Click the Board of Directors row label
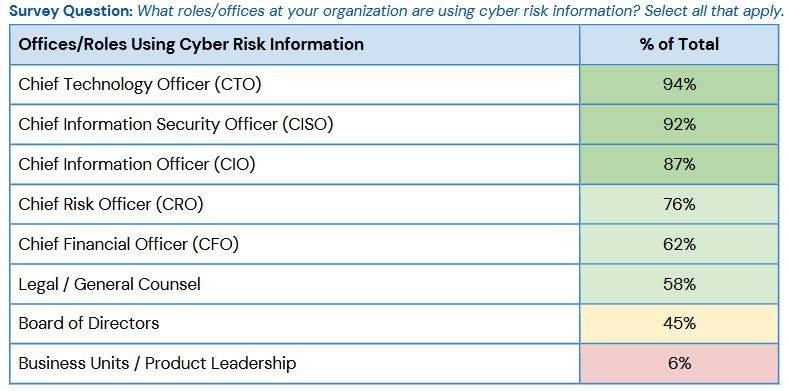 pos(89,323)
